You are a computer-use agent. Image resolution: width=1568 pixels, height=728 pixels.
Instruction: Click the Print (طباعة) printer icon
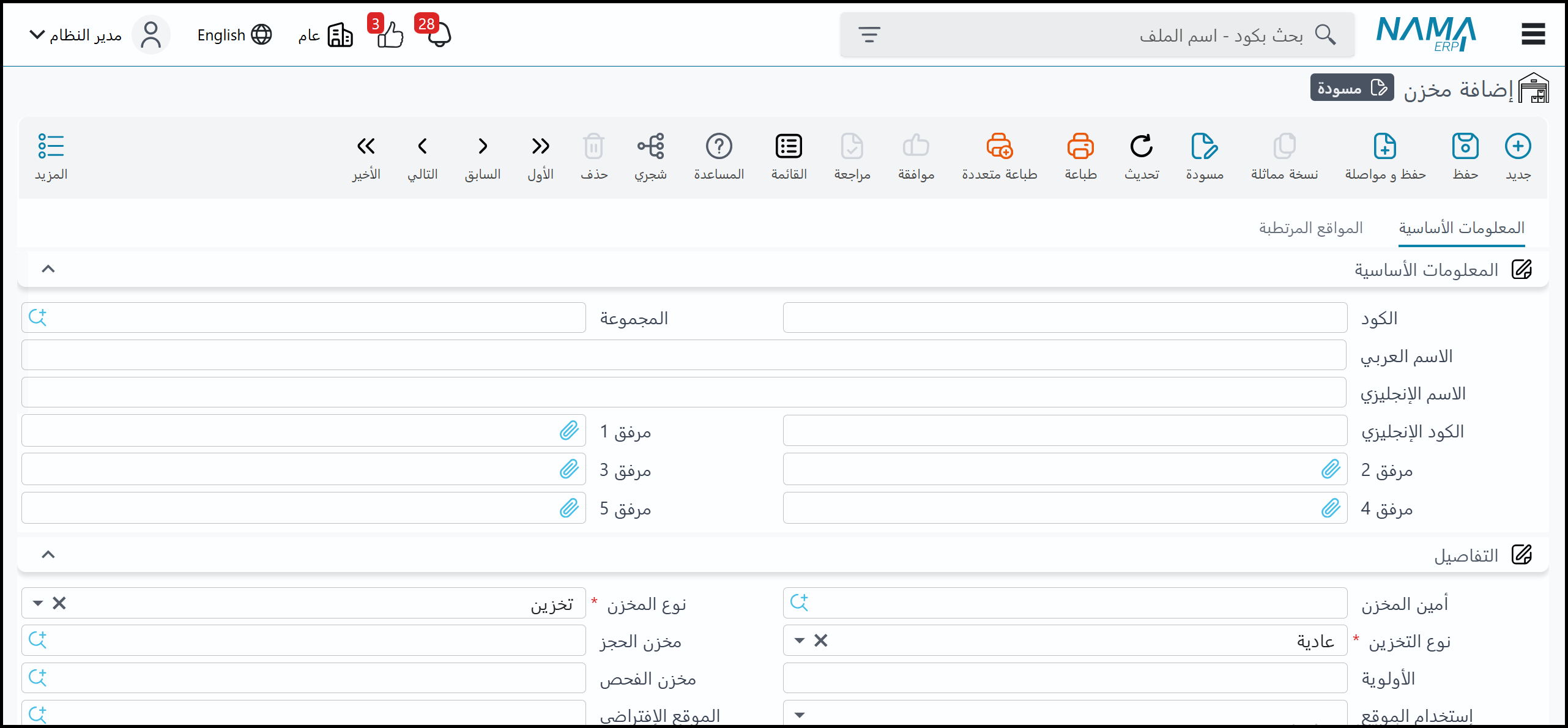[x=1080, y=147]
